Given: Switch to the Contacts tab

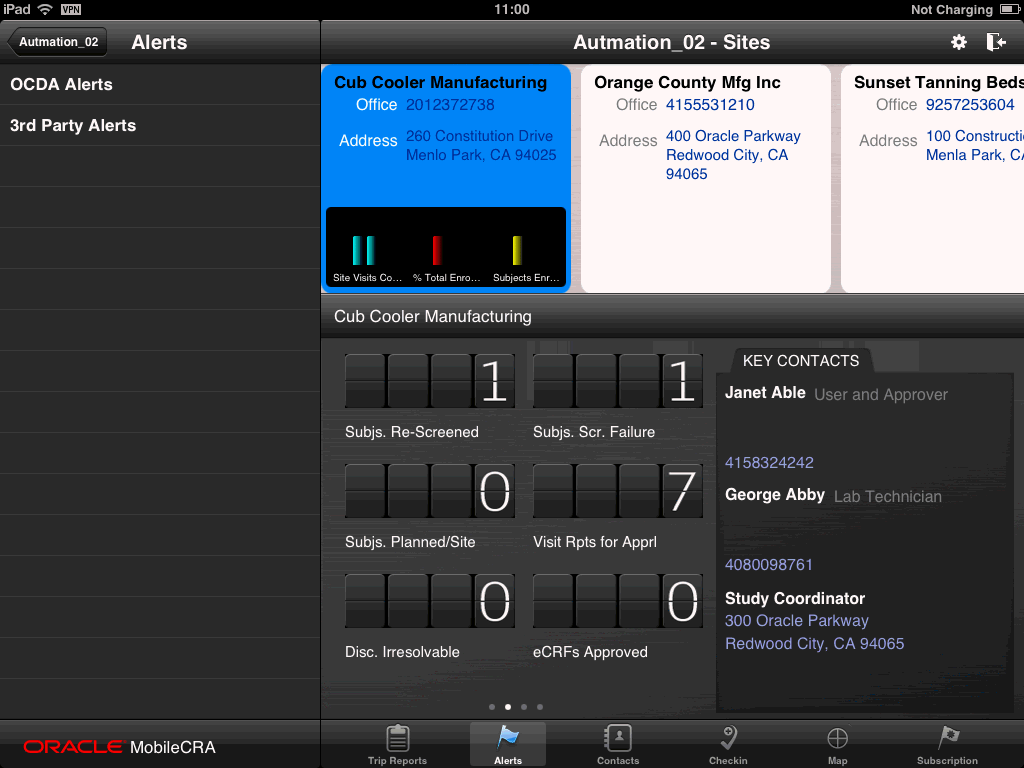Looking at the screenshot, I should [x=618, y=744].
